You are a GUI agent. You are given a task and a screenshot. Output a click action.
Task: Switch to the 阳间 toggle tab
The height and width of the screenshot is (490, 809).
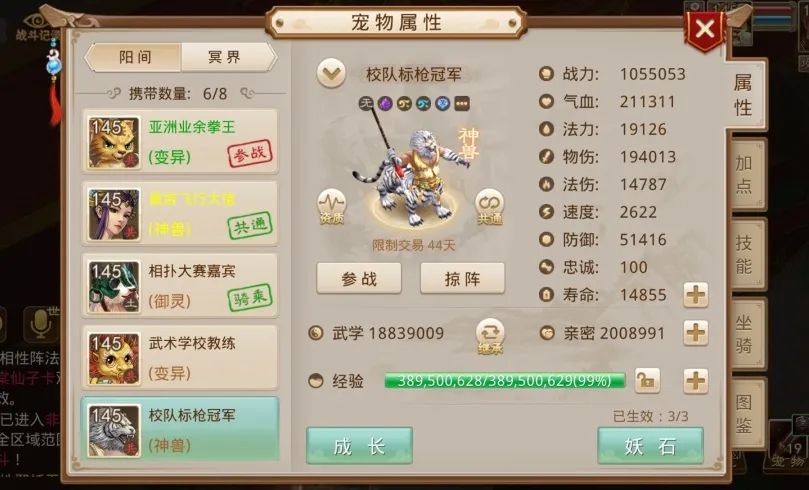tap(135, 57)
